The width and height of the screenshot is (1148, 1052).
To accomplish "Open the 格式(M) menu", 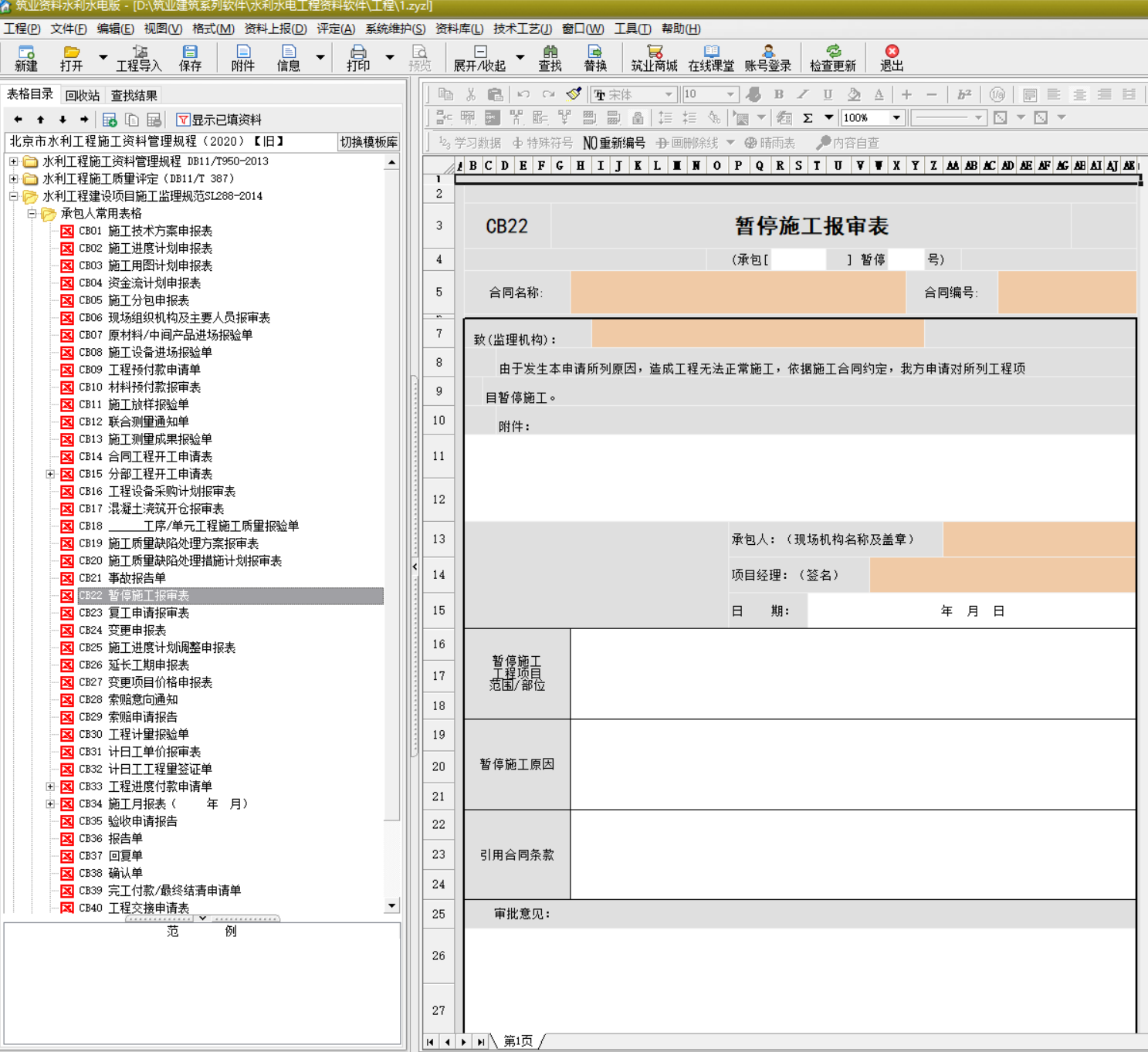I will tap(213, 29).
